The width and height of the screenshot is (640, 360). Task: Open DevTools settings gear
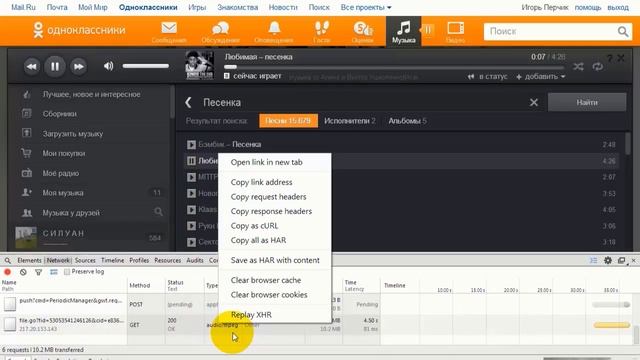click(608, 260)
